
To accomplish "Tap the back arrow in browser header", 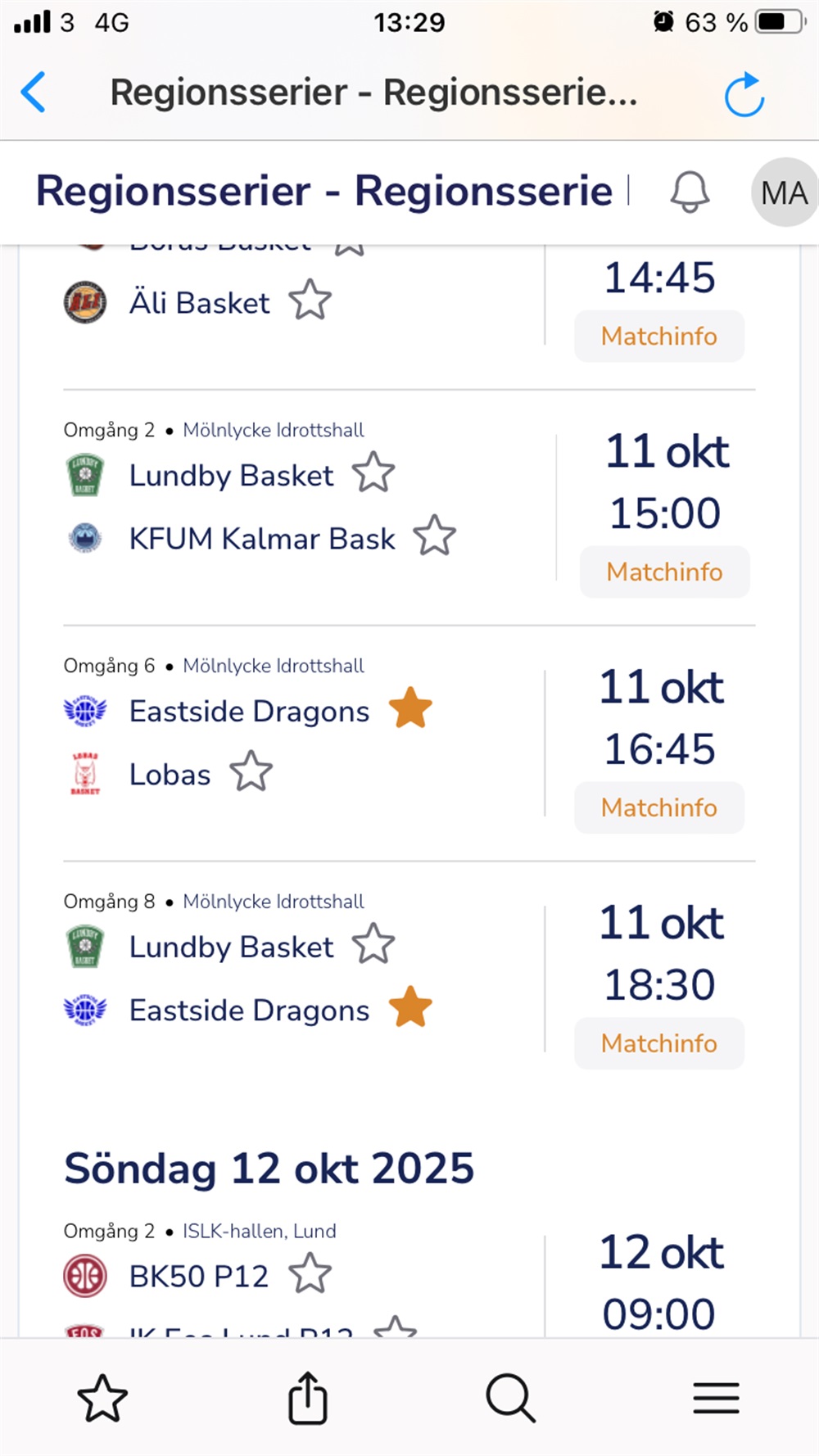I will pos(34,92).
